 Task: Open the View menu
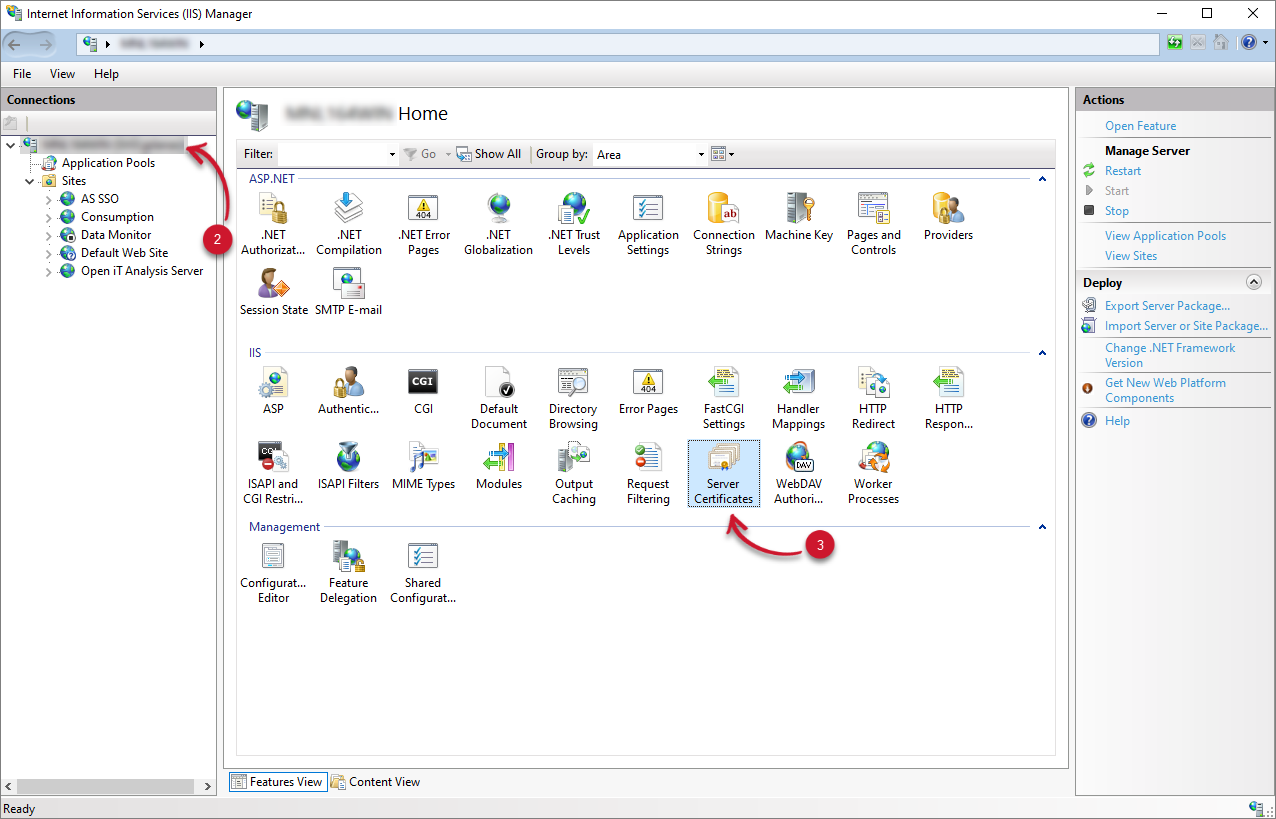tap(62, 73)
